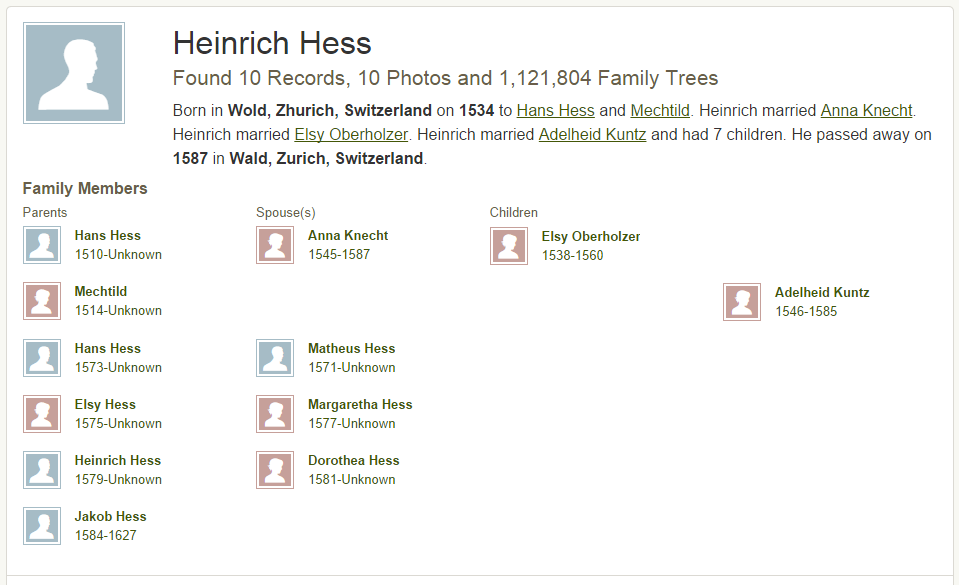Viewport: 959px width, 585px height.
Task: Open the Hans Hess link in biography
Action: click(555, 111)
